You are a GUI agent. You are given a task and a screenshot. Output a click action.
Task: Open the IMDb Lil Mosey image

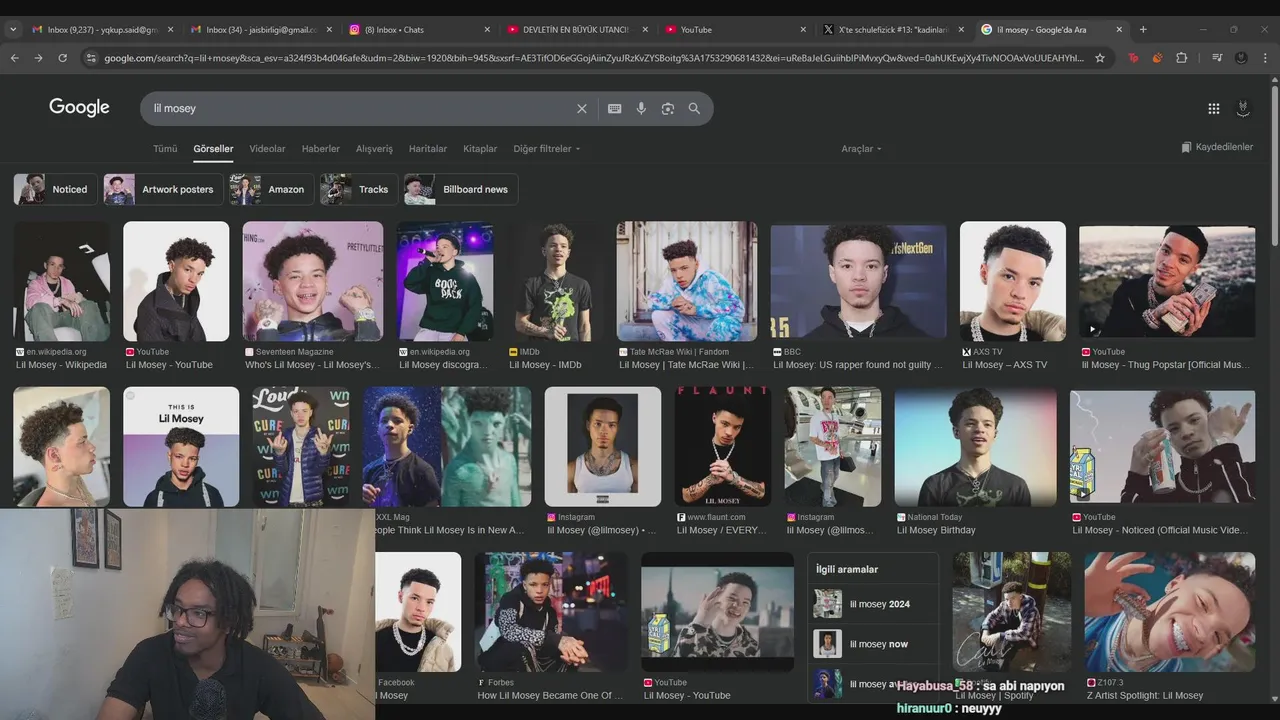coord(558,282)
